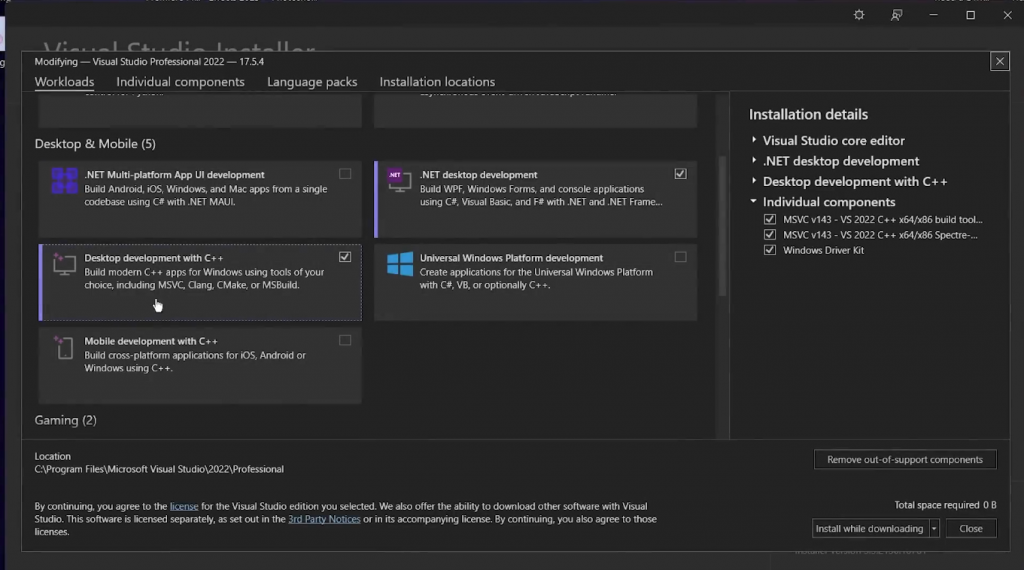Open installer settings gear icon
The image size is (1024, 570).
click(x=858, y=15)
